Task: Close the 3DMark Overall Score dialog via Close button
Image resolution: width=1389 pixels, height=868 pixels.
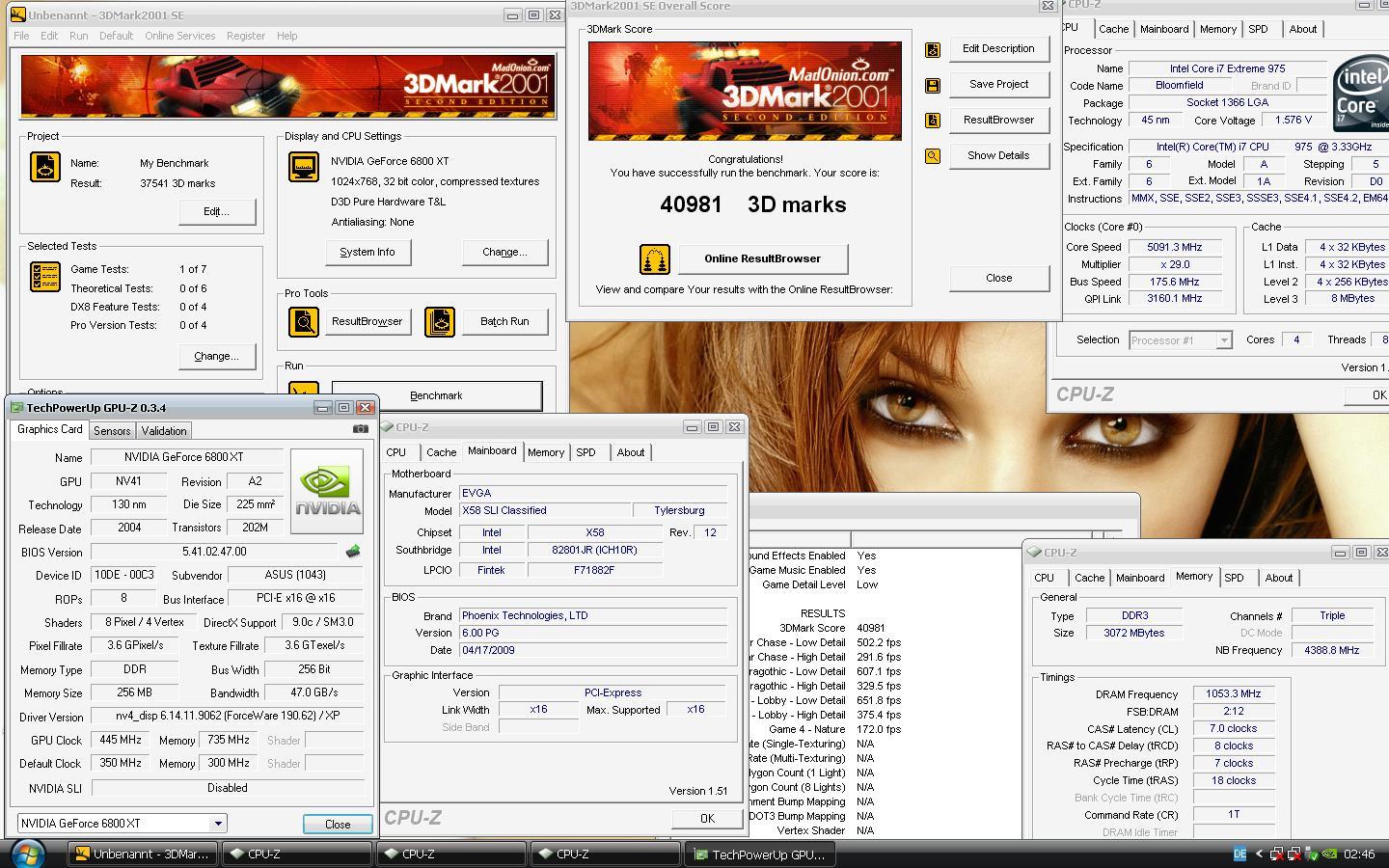Action: point(999,278)
